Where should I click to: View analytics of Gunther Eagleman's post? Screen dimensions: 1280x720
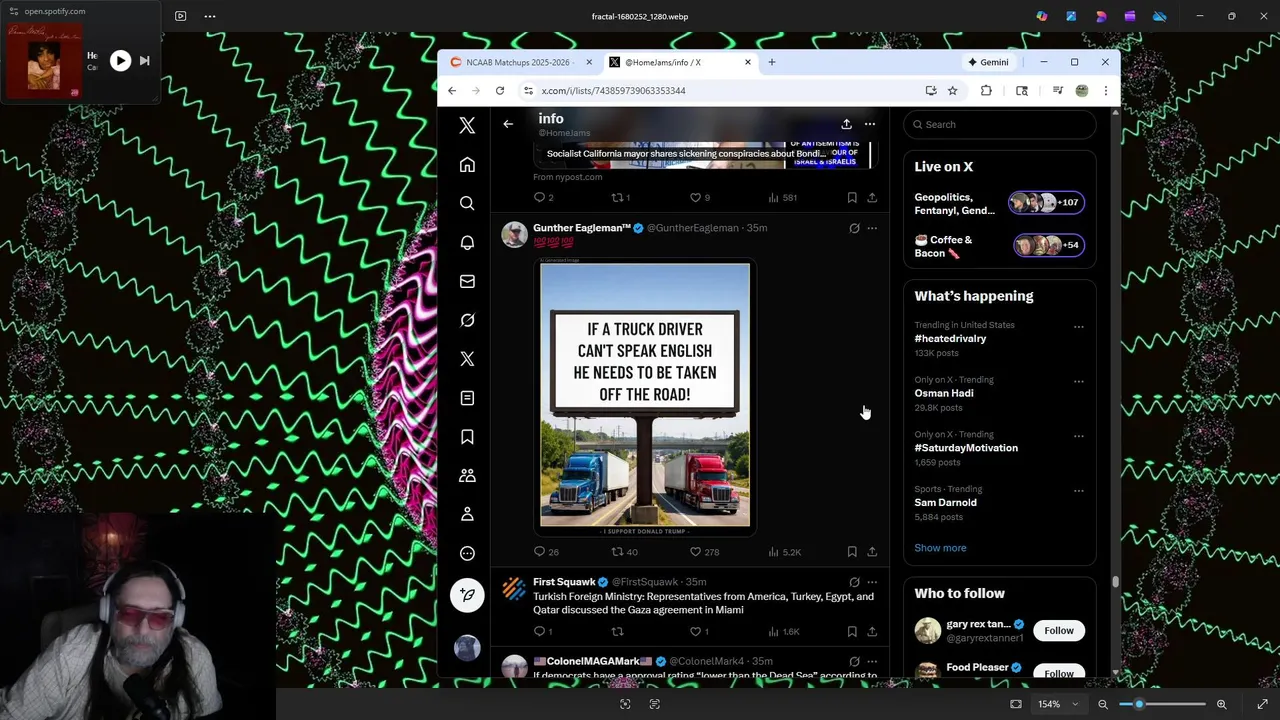pos(785,552)
